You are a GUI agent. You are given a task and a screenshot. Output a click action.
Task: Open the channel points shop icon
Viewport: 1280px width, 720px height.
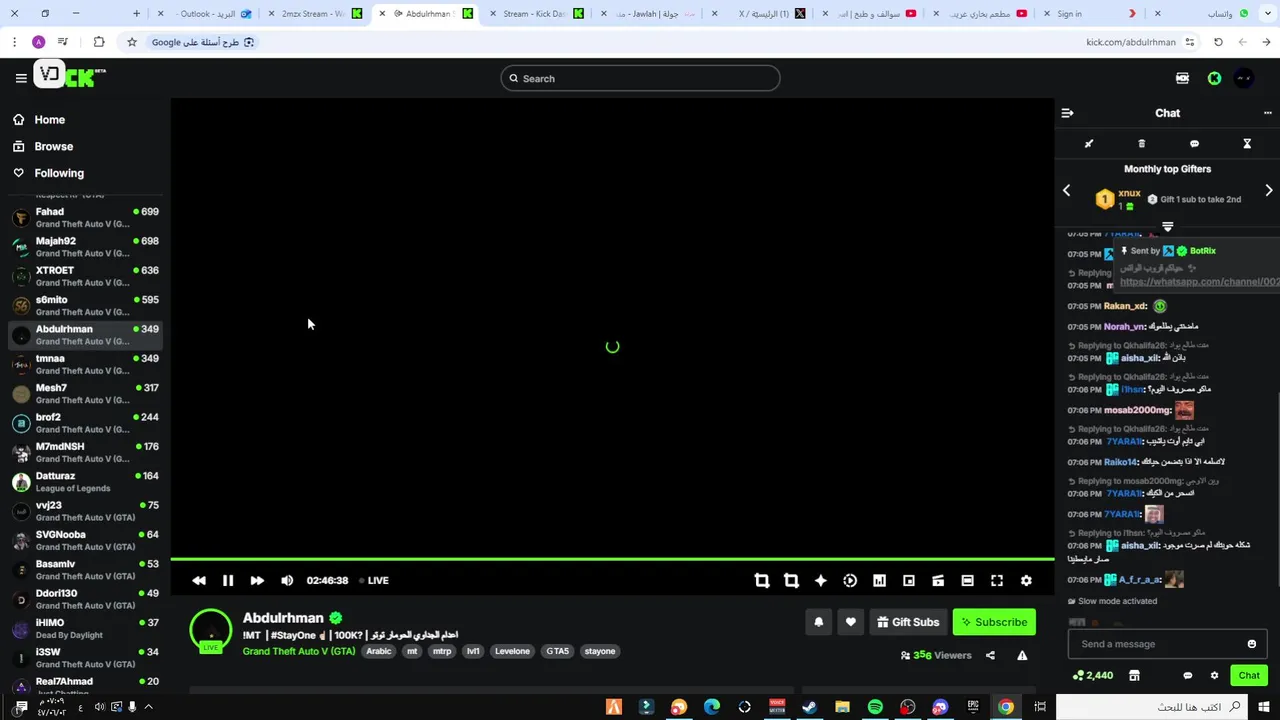coord(1134,675)
